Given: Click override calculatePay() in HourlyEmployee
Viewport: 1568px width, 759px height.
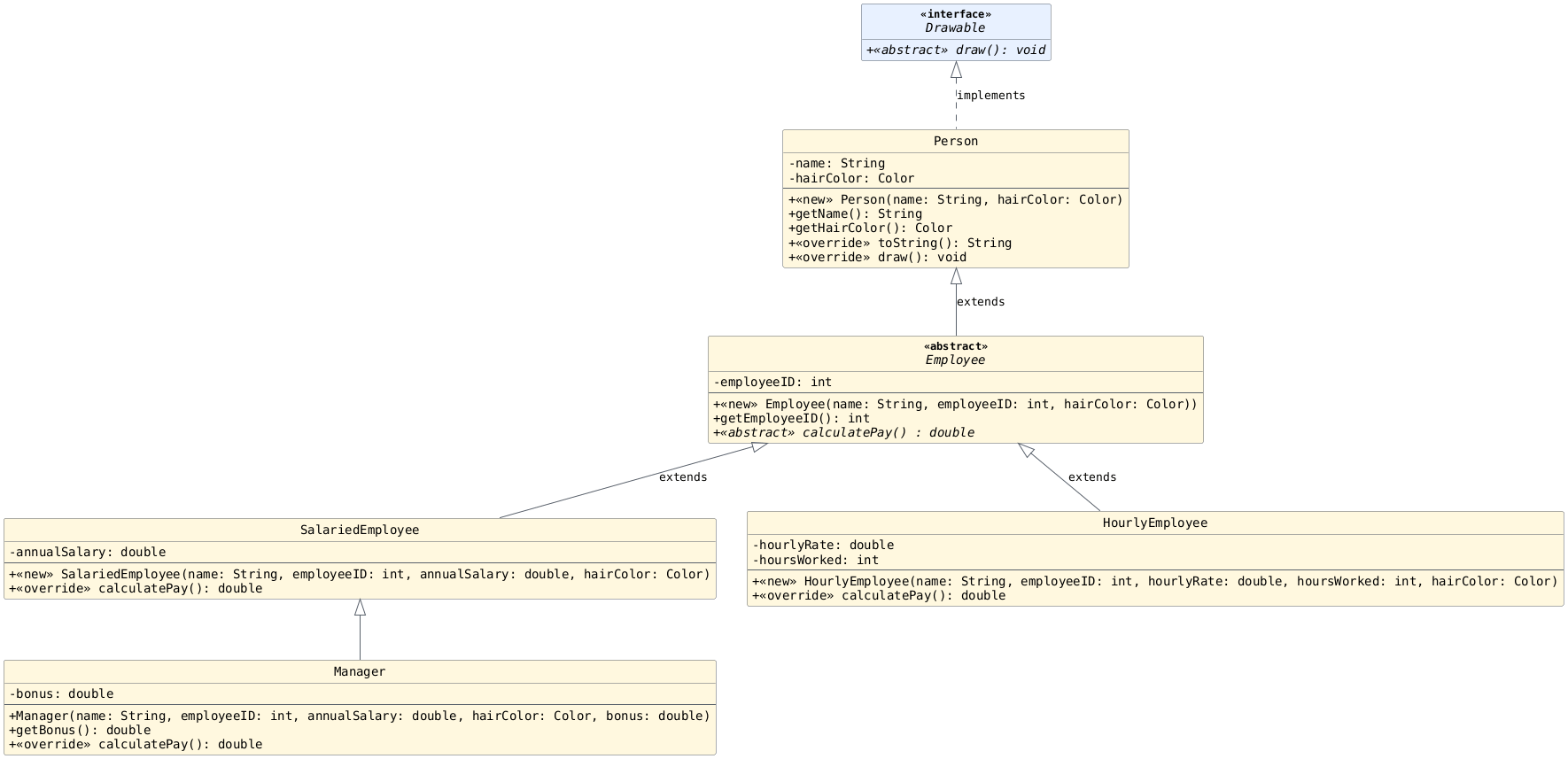Looking at the screenshot, I should pyautogui.click(x=879, y=596).
